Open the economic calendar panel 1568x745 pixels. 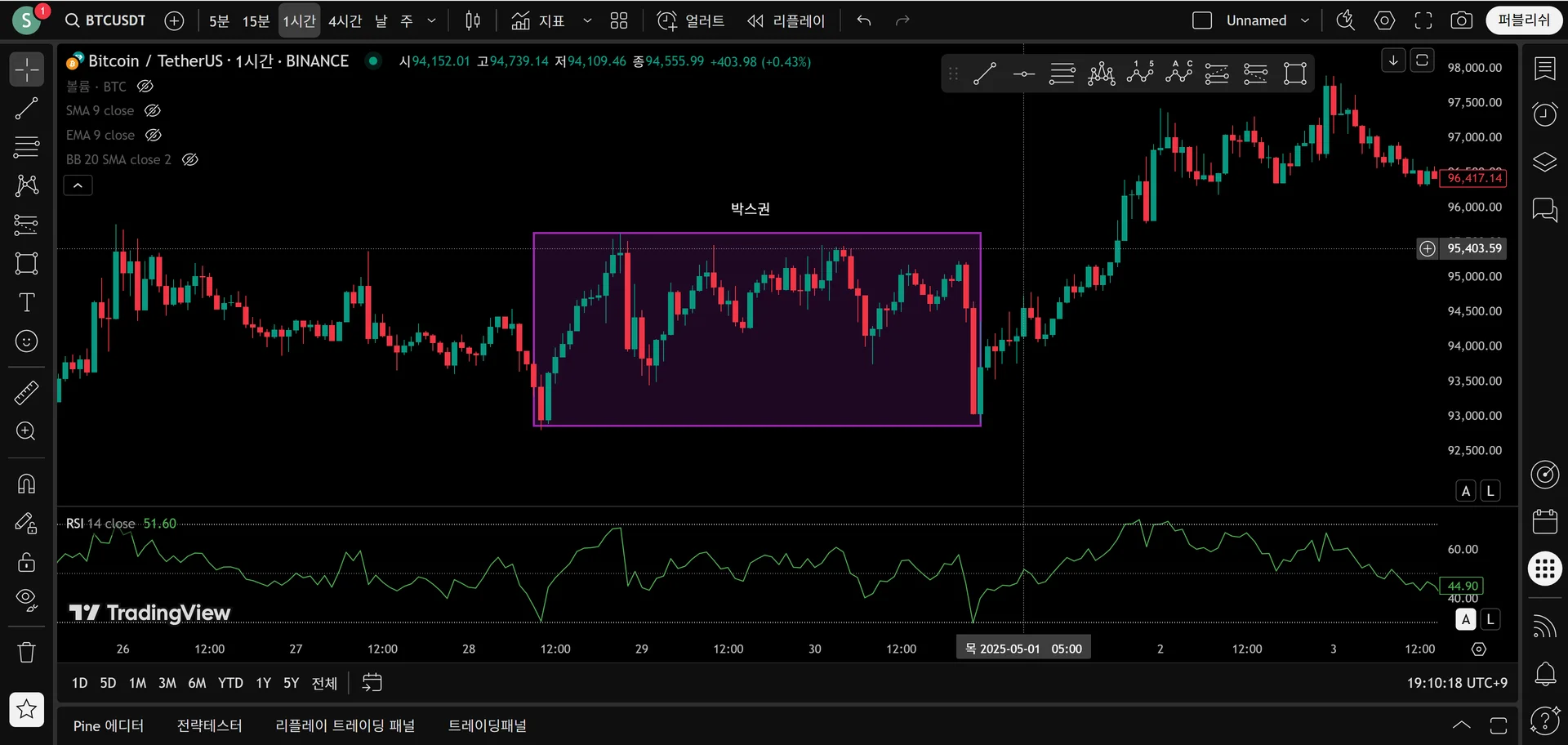(x=1545, y=521)
